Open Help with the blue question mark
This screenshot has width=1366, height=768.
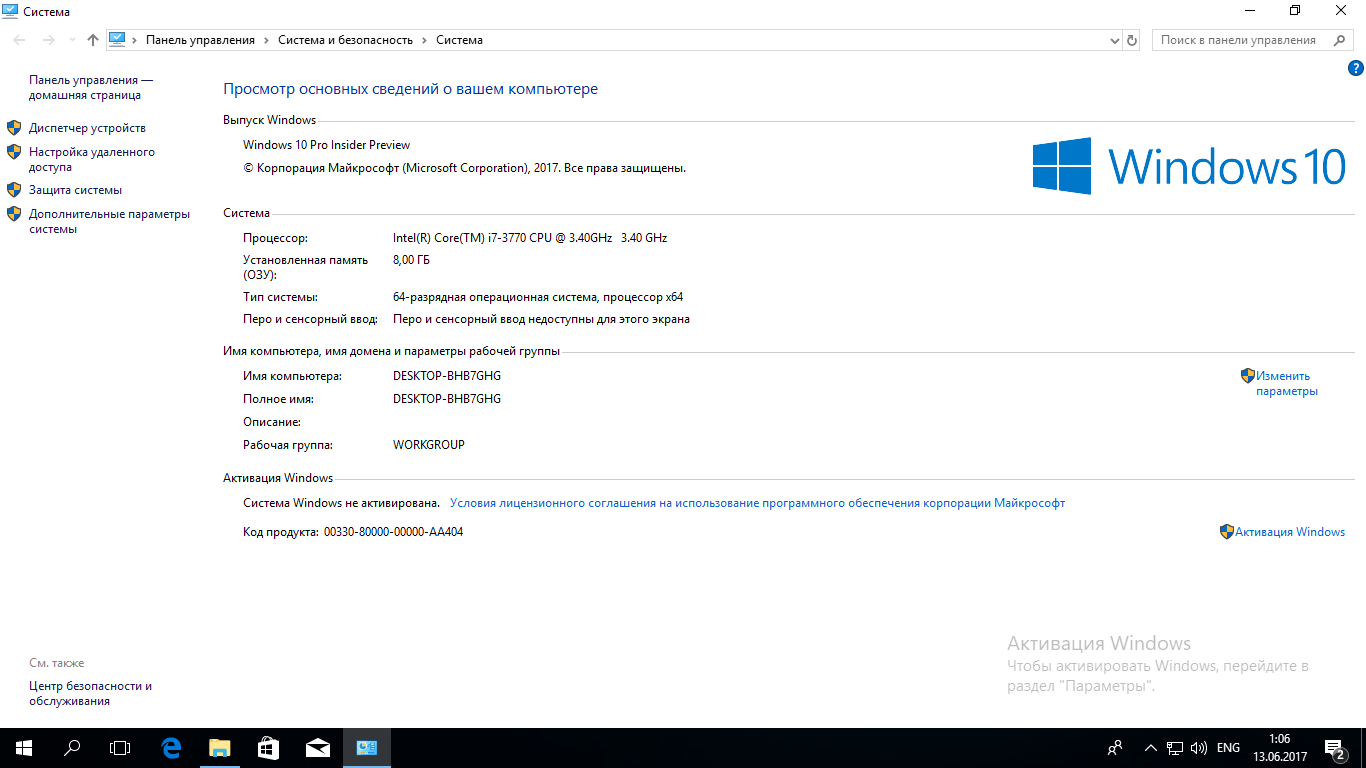[x=1356, y=68]
